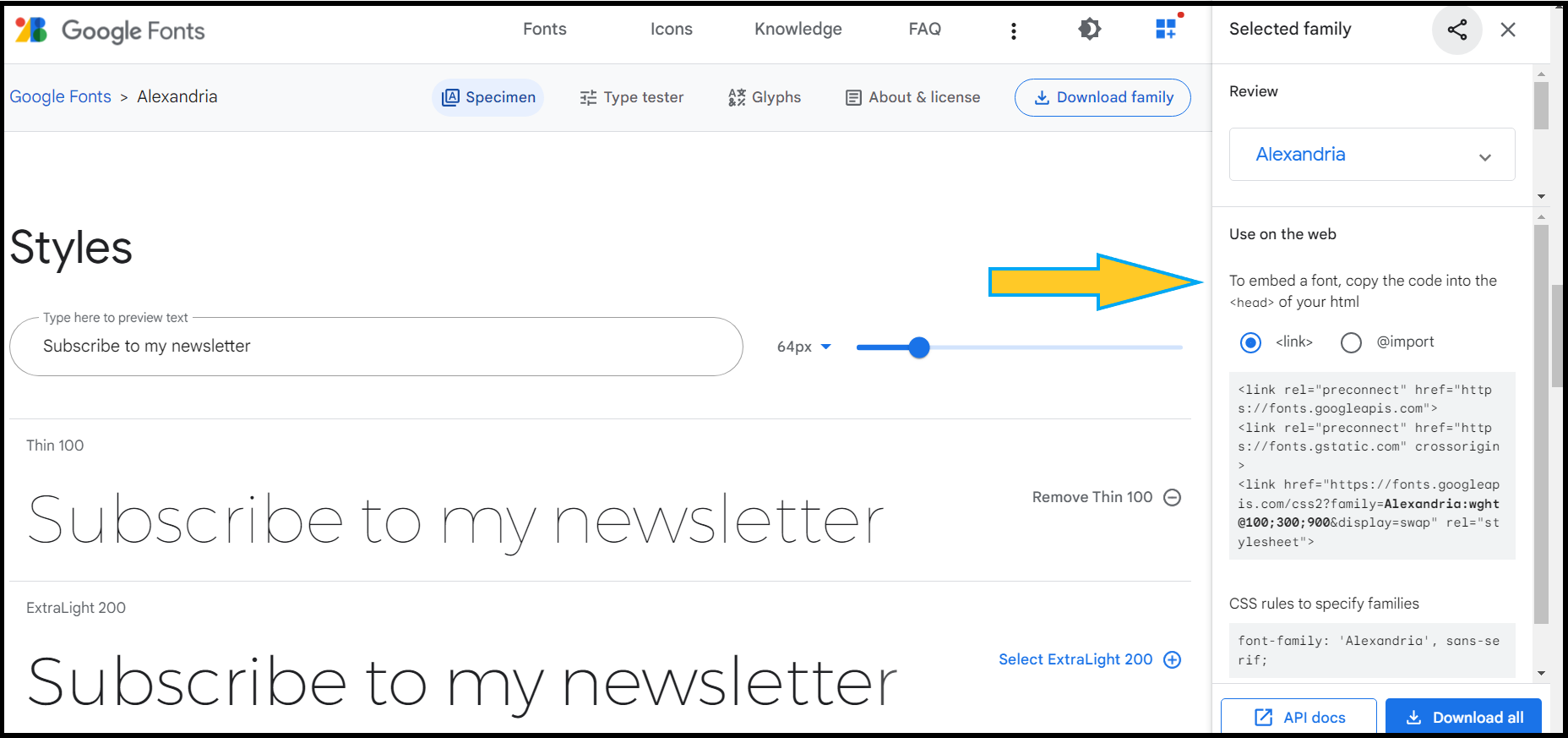Click the Download family button
Image resolution: width=1568 pixels, height=738 pixels.
[1102, 97]
